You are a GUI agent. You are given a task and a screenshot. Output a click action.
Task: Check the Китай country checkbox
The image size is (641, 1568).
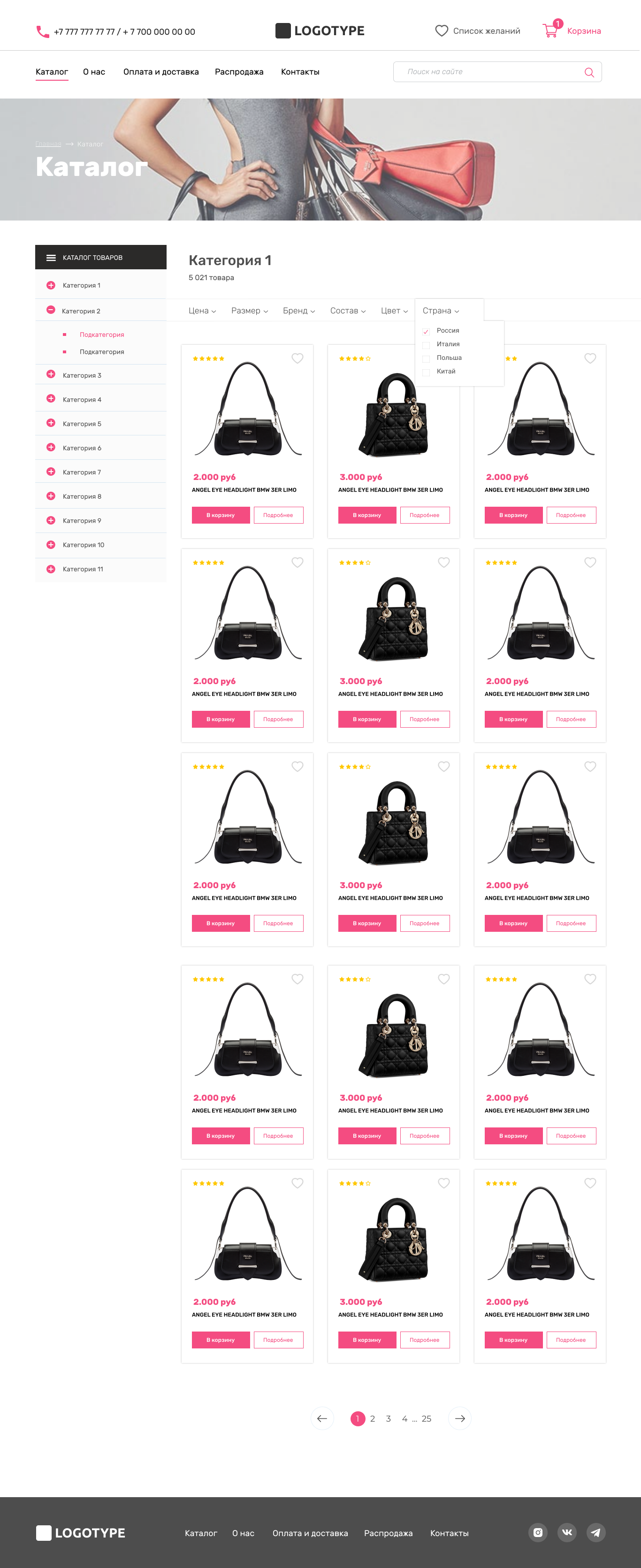426,372
